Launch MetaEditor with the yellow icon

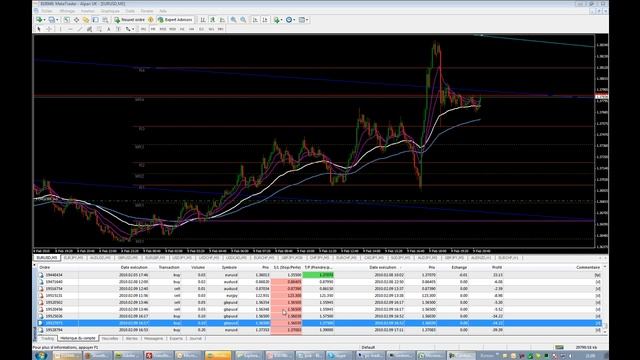tap(151, 20)
